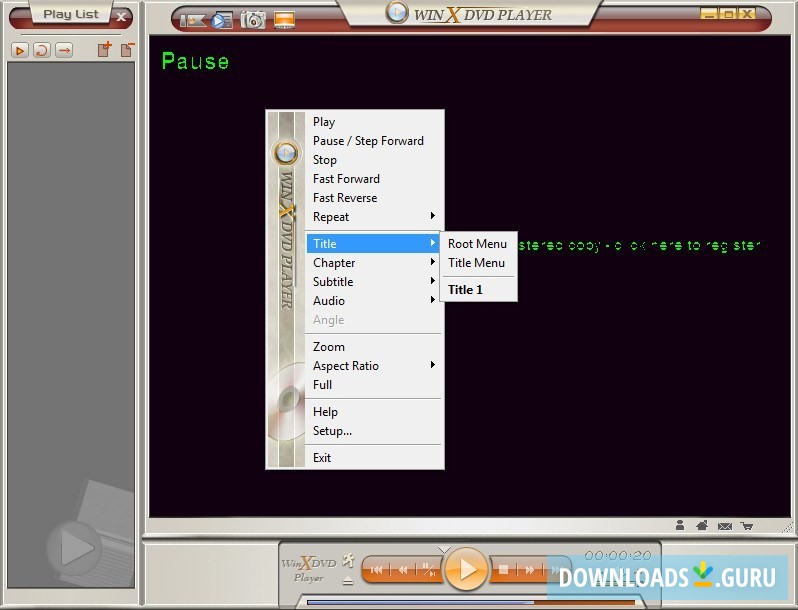Maximize the WinX DVD Player window
Image resolution: width=798 pixels, height=610 pixels.
point(729,14)
